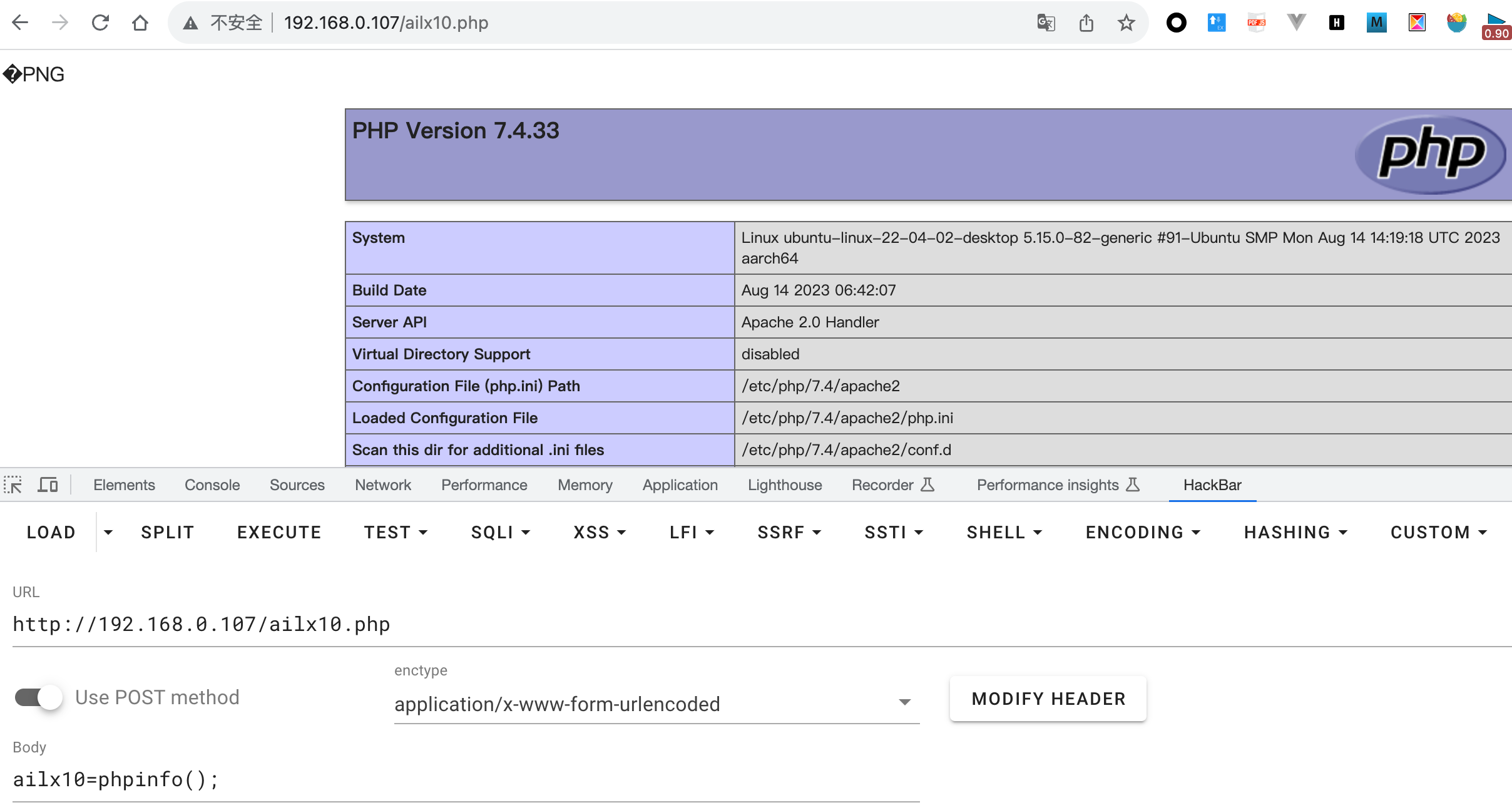
Task: Click the MODIFY HEADER button
Action: pyautogui.click(x=1048, y=699)
